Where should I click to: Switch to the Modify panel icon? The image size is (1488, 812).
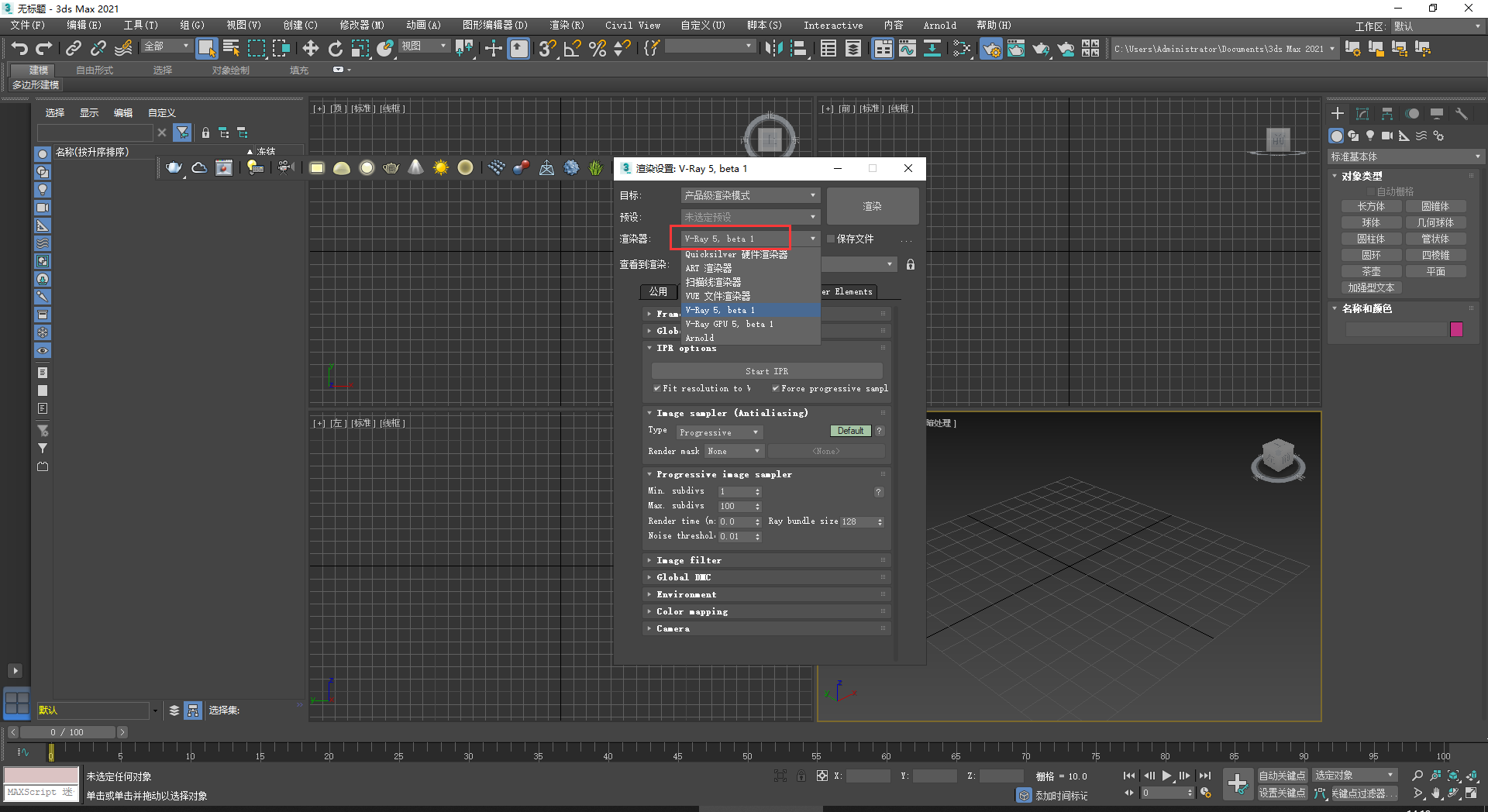coord(1362,113)
